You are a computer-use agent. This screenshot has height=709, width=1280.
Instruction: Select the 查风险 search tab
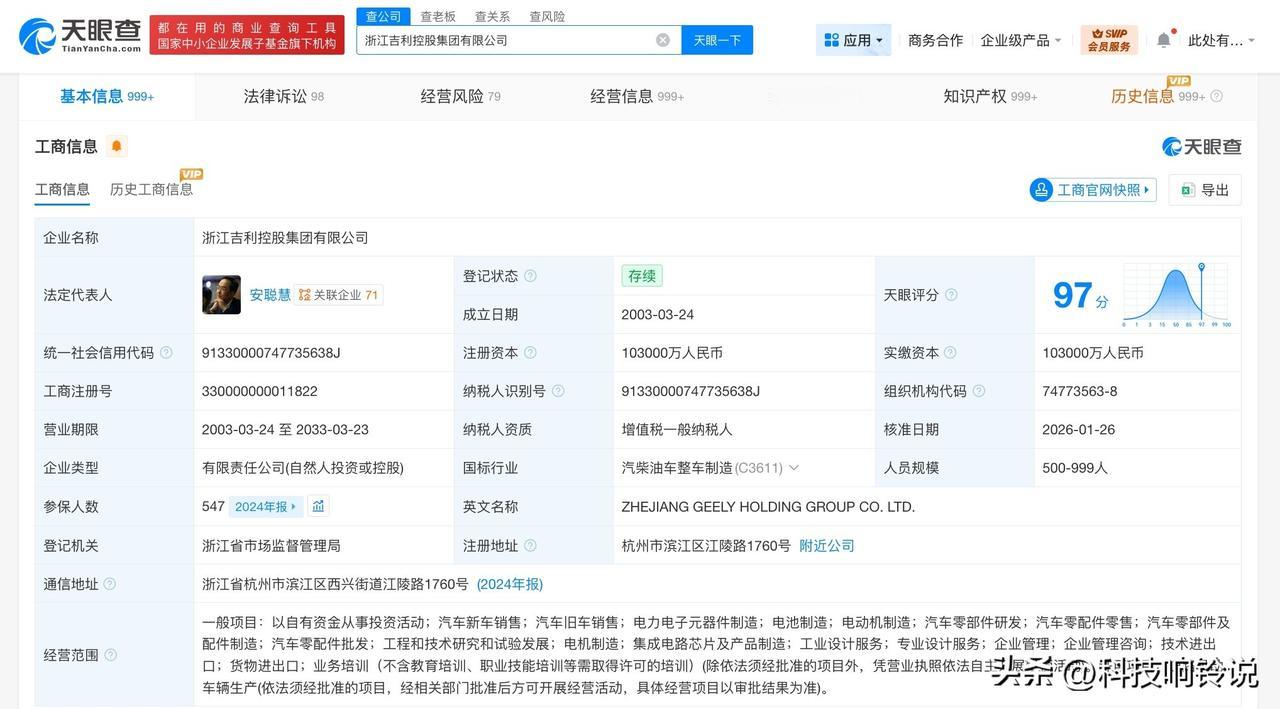(x=547, y=16)
